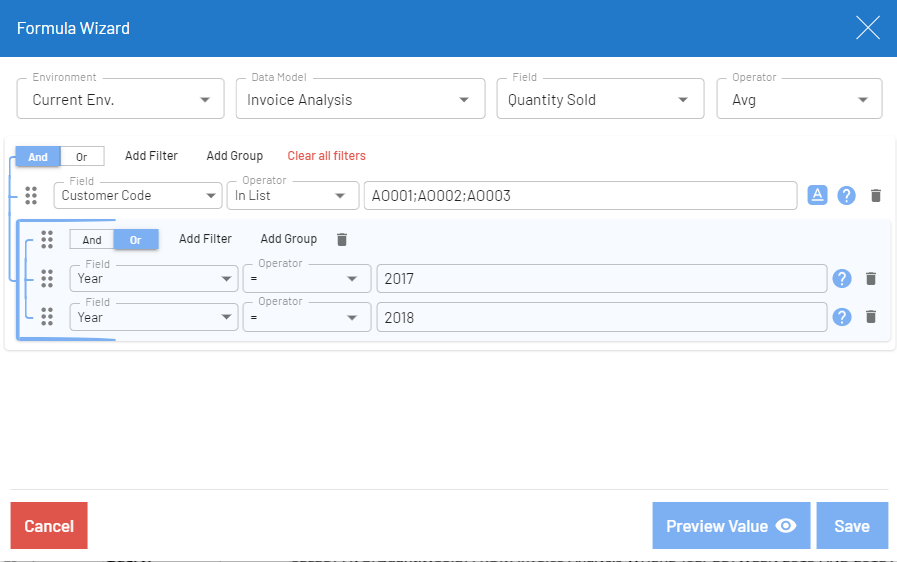Viewport: 897px width, 562px height.
Task: Delete the Year 2017 filter row
Action: [871, 279]
